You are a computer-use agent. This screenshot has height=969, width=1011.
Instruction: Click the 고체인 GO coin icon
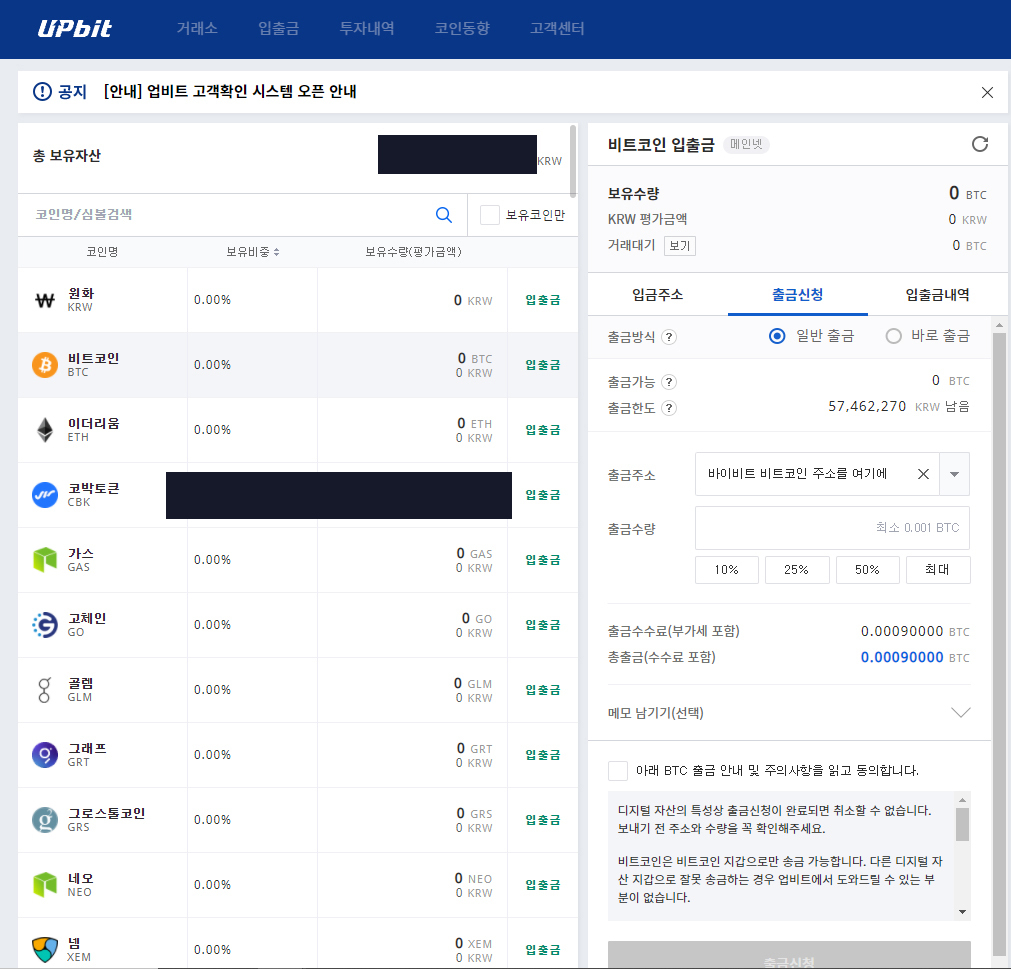[x=45, y=625]
